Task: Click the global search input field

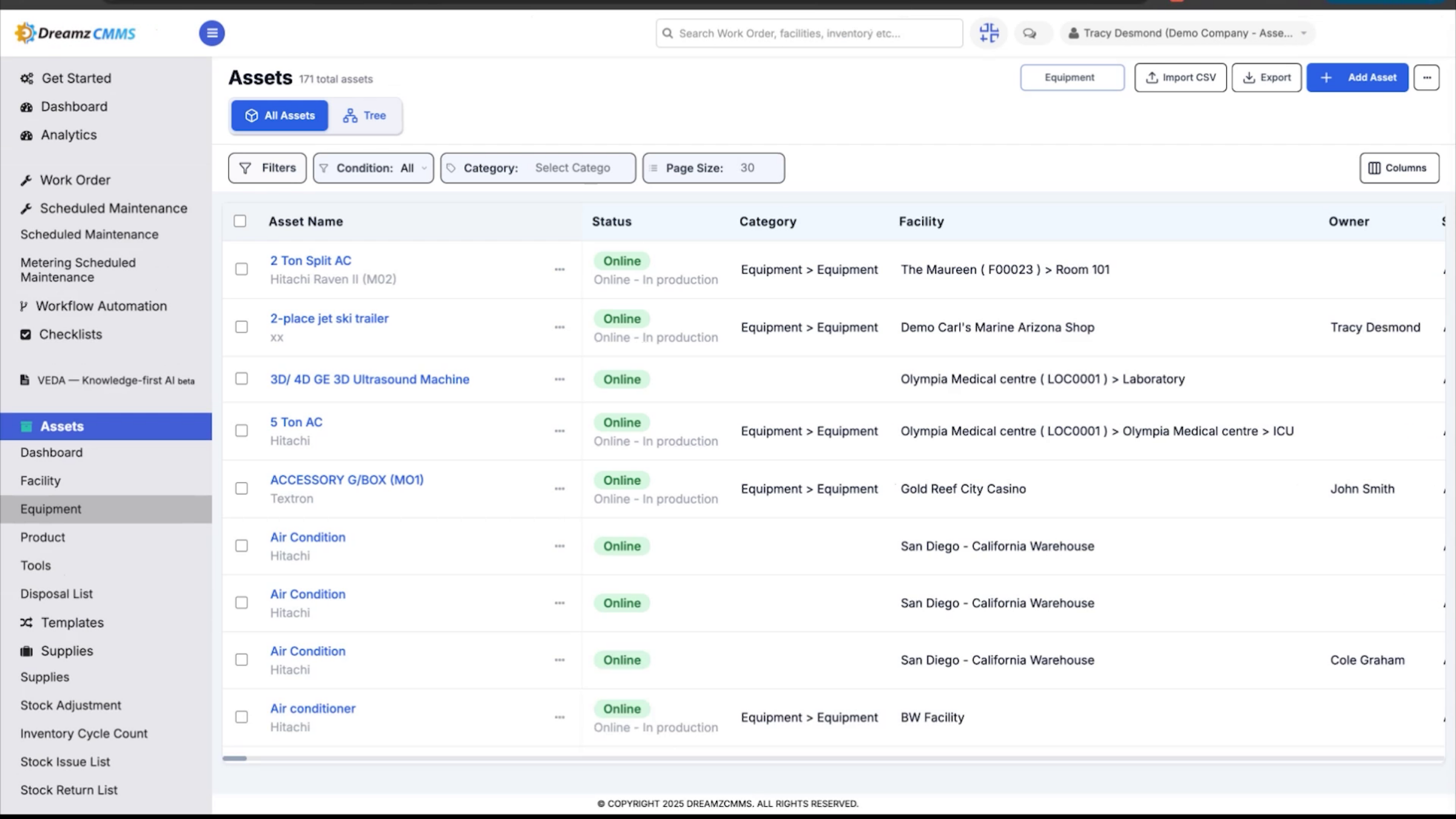Action: 809,33
